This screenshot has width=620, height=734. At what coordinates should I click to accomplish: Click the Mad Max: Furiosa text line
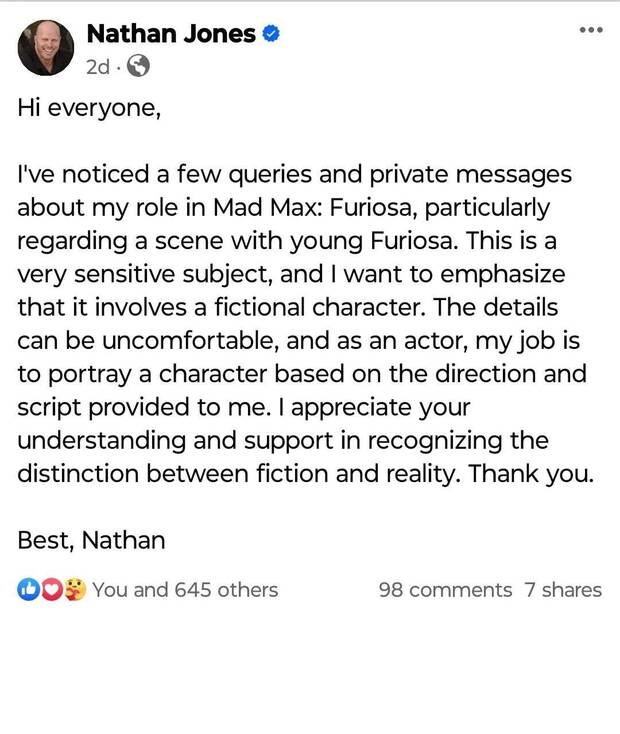pos(283,207)
